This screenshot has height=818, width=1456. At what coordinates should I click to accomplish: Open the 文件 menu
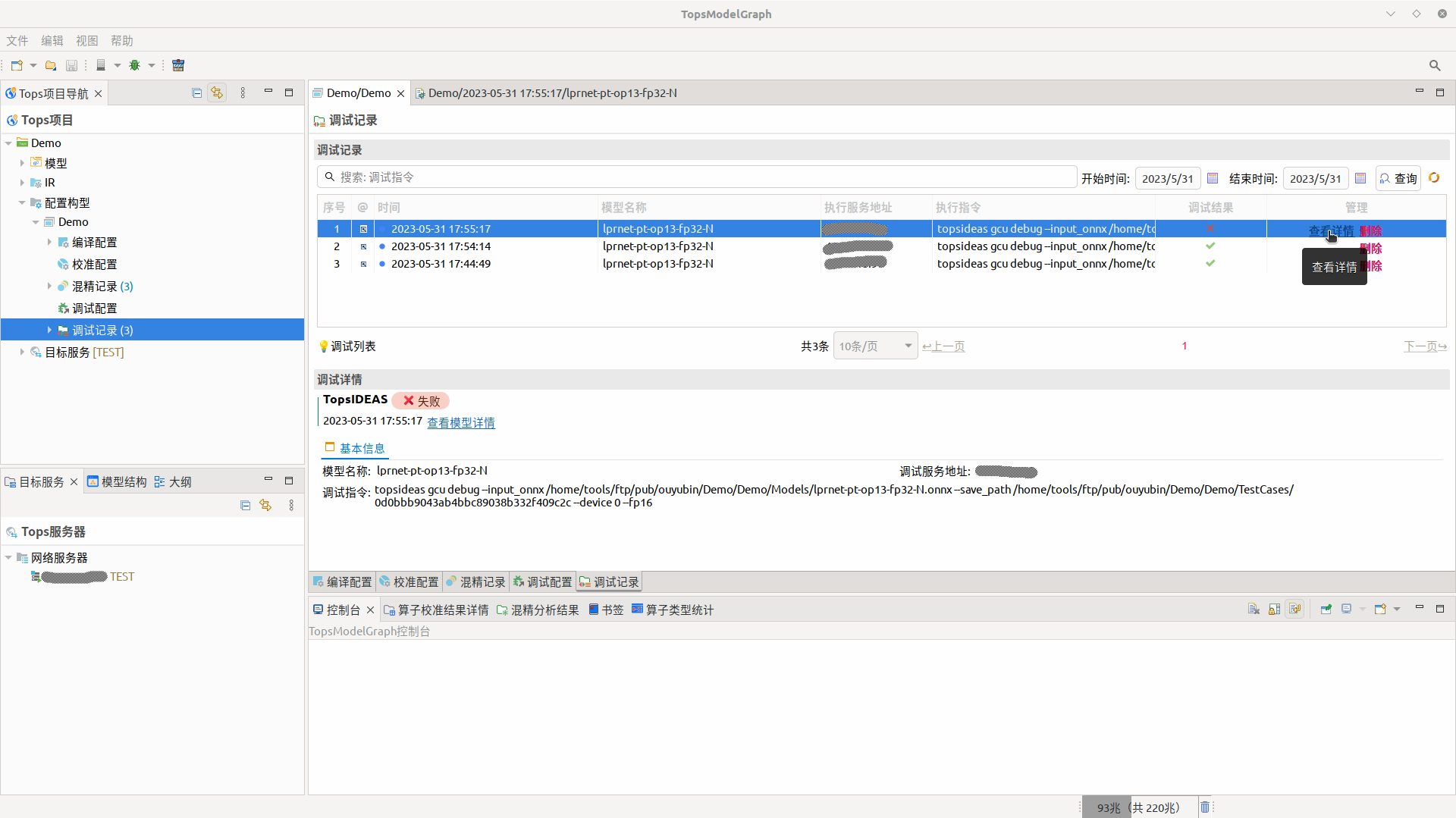pos(17,41)
